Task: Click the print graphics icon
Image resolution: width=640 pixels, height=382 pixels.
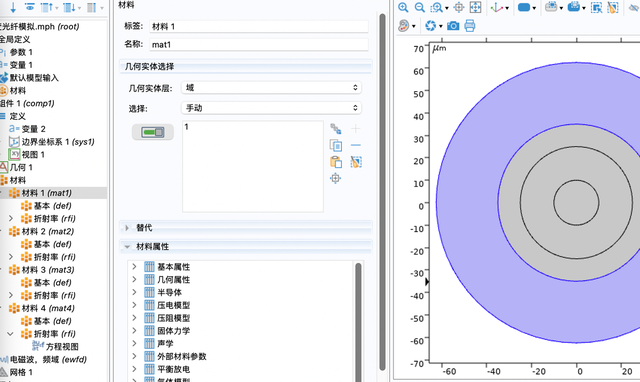Action: 470,26
